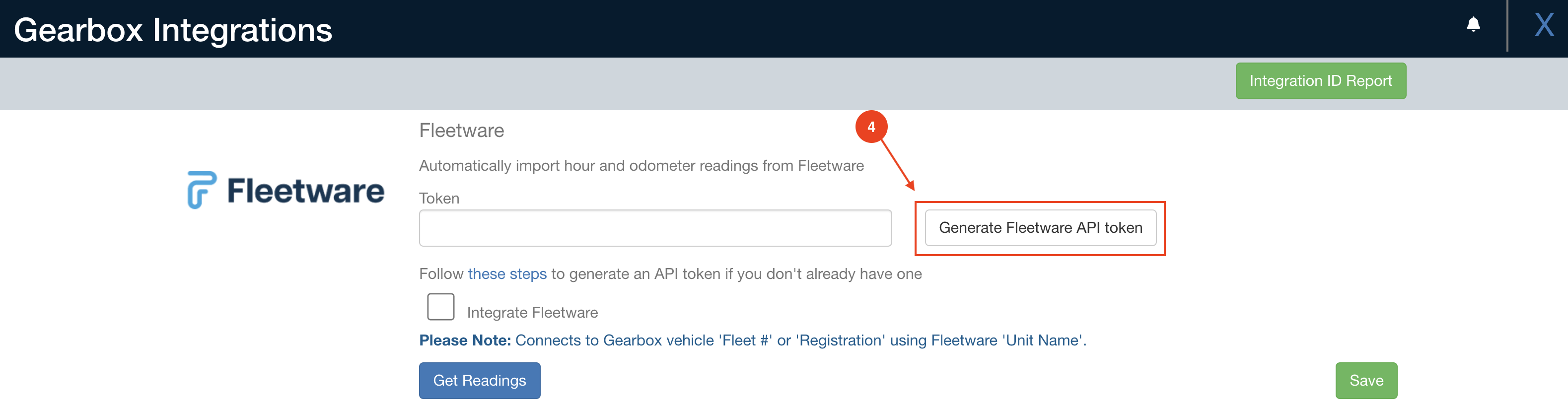Tick the checkbox beside Integrate Fleetware
Viewport: 1568px width, 407px height.
pyautogui.click(x=441, y=307)
